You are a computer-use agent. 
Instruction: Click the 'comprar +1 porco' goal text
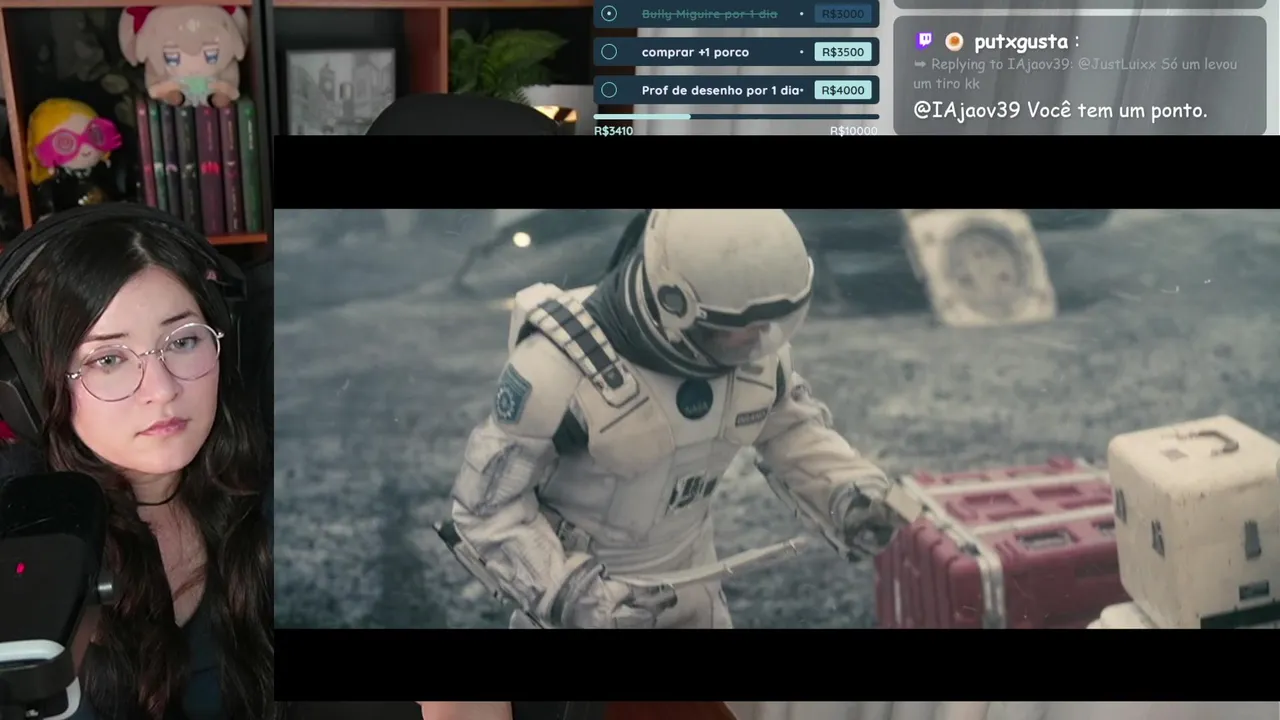(x=695, y=52)
